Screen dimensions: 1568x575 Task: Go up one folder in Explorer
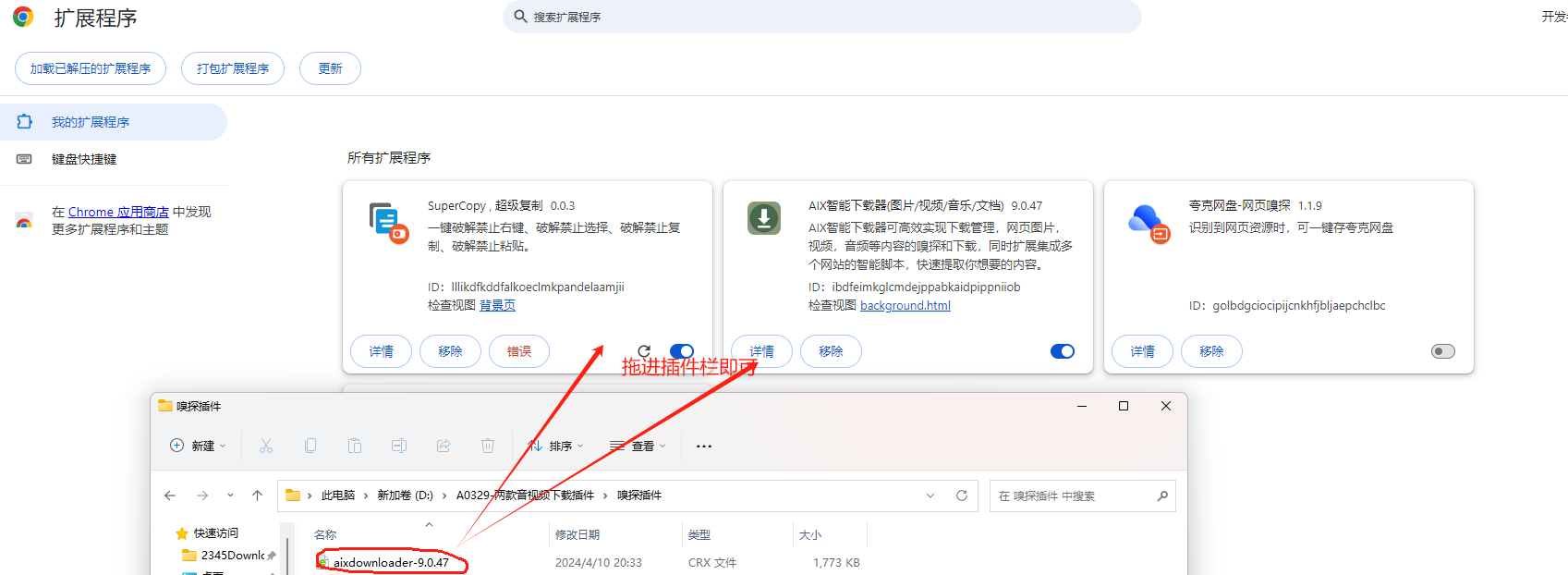coord(258,495)
